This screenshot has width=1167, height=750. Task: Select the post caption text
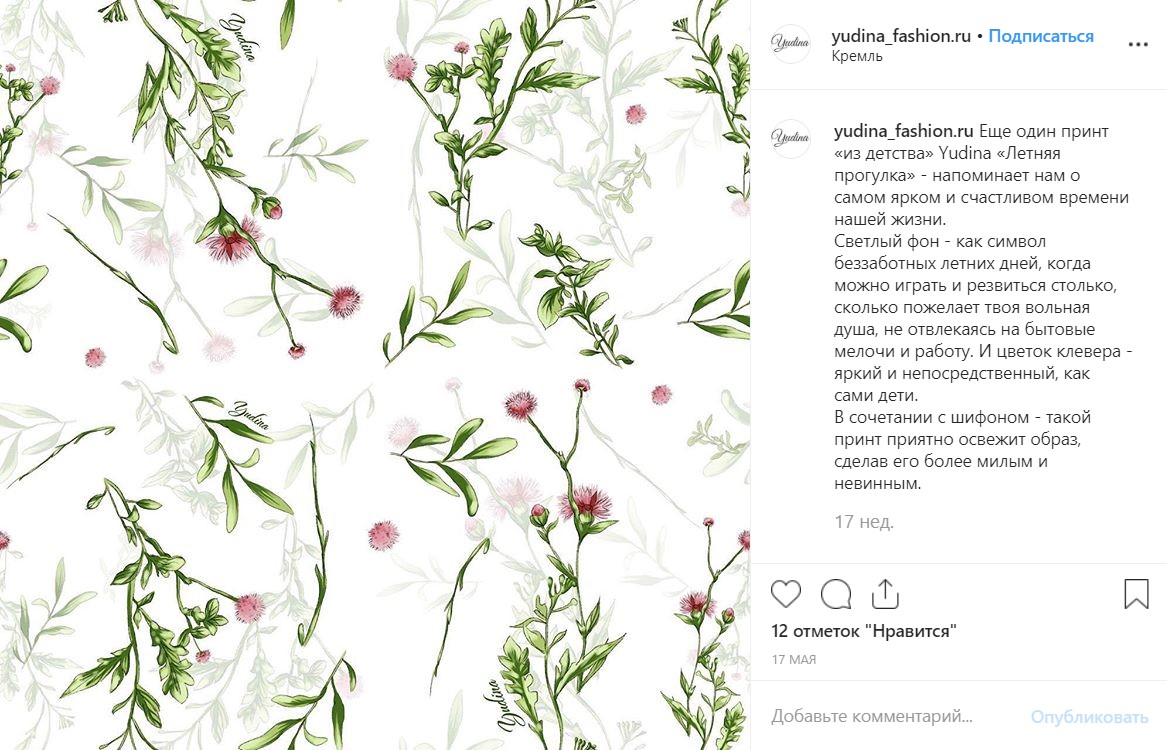(x=982, y=307)
